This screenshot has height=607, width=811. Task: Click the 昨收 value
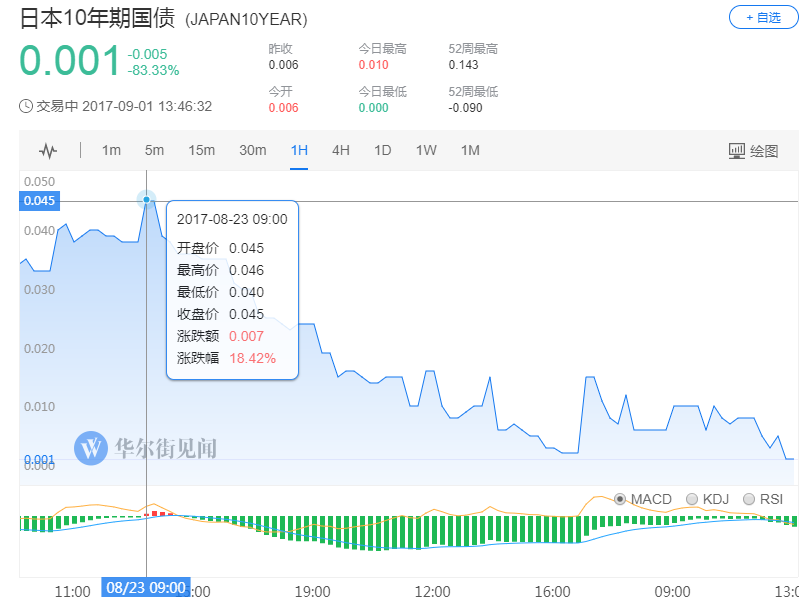click(x=283, y=65)
